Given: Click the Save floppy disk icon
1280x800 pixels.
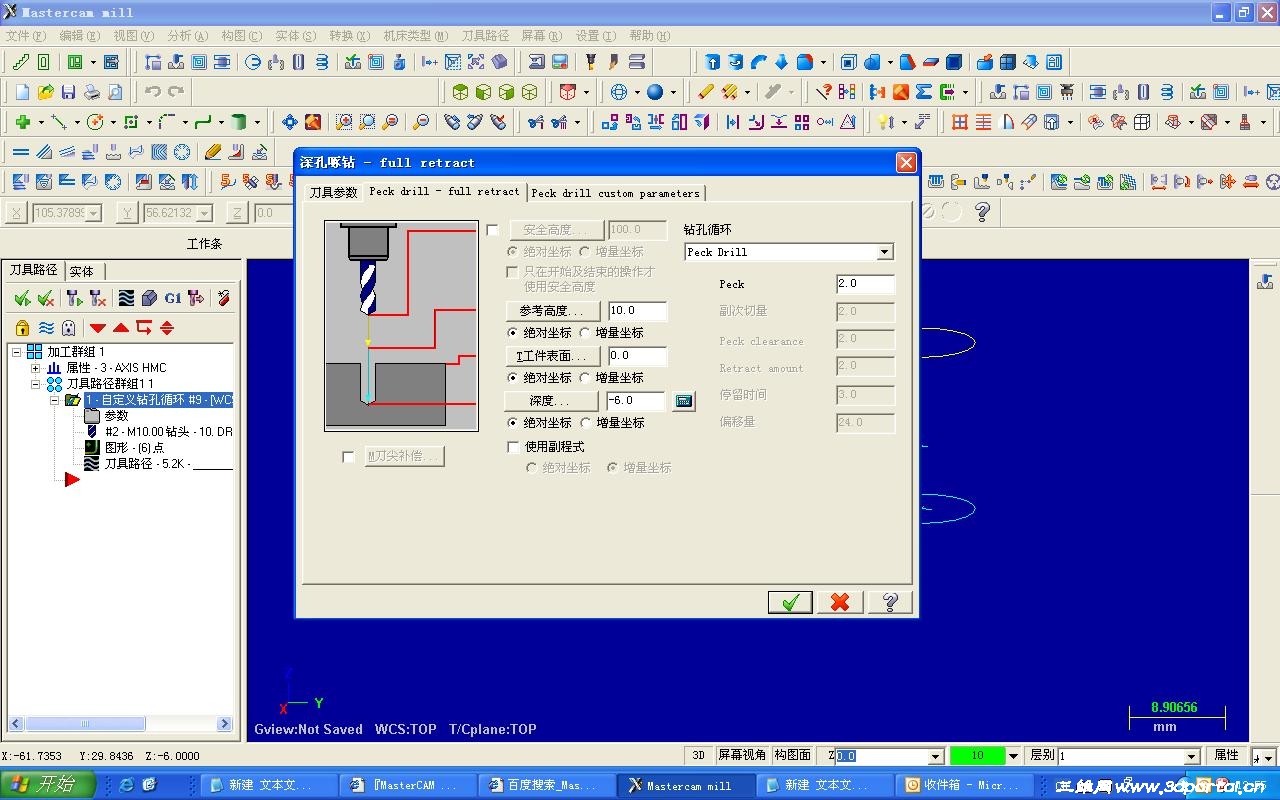Looking at the screenshot, I should pyautogui.click(x=68, y=92).
